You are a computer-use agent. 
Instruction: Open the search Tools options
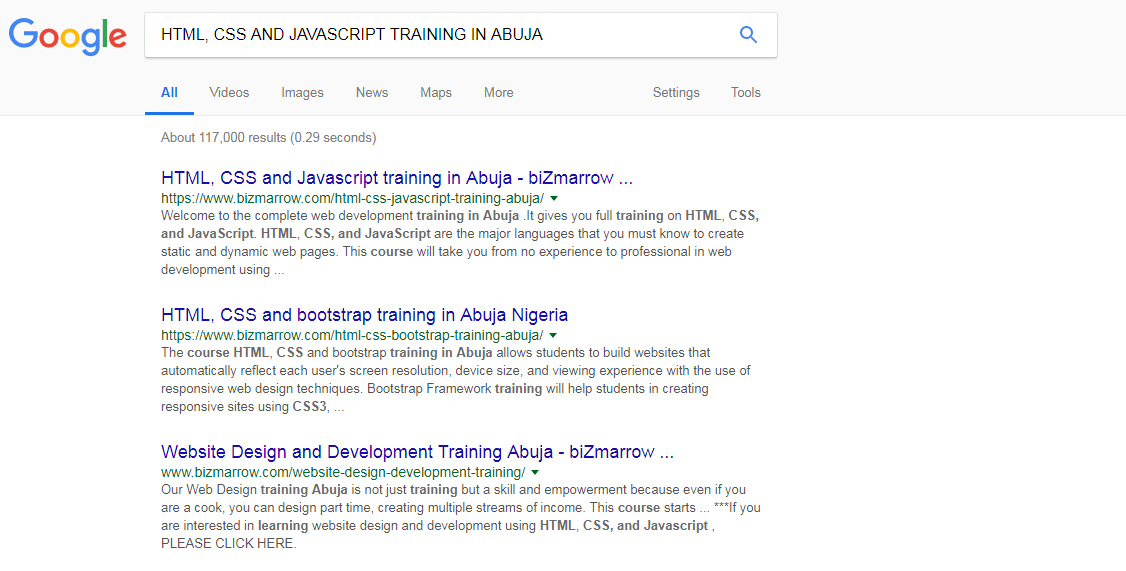click(745, 93)
